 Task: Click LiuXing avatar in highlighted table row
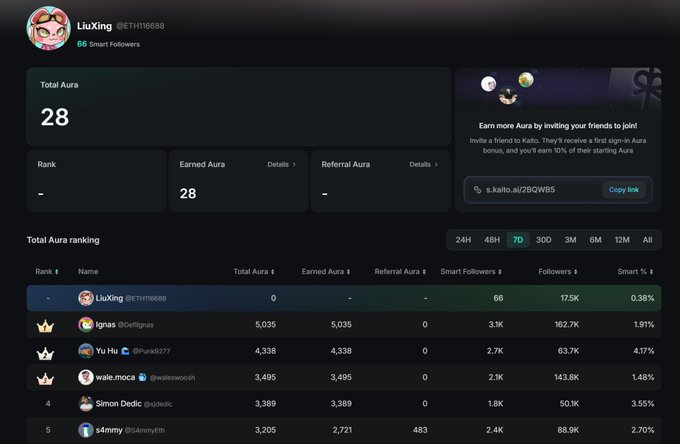pos(86,298)
